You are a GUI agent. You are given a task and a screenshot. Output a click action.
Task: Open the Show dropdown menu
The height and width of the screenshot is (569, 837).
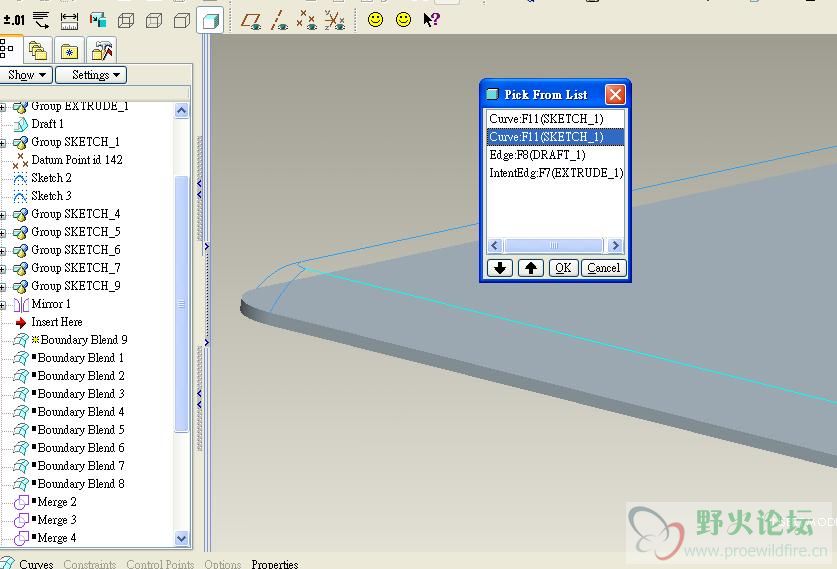(x=26, y=75)
